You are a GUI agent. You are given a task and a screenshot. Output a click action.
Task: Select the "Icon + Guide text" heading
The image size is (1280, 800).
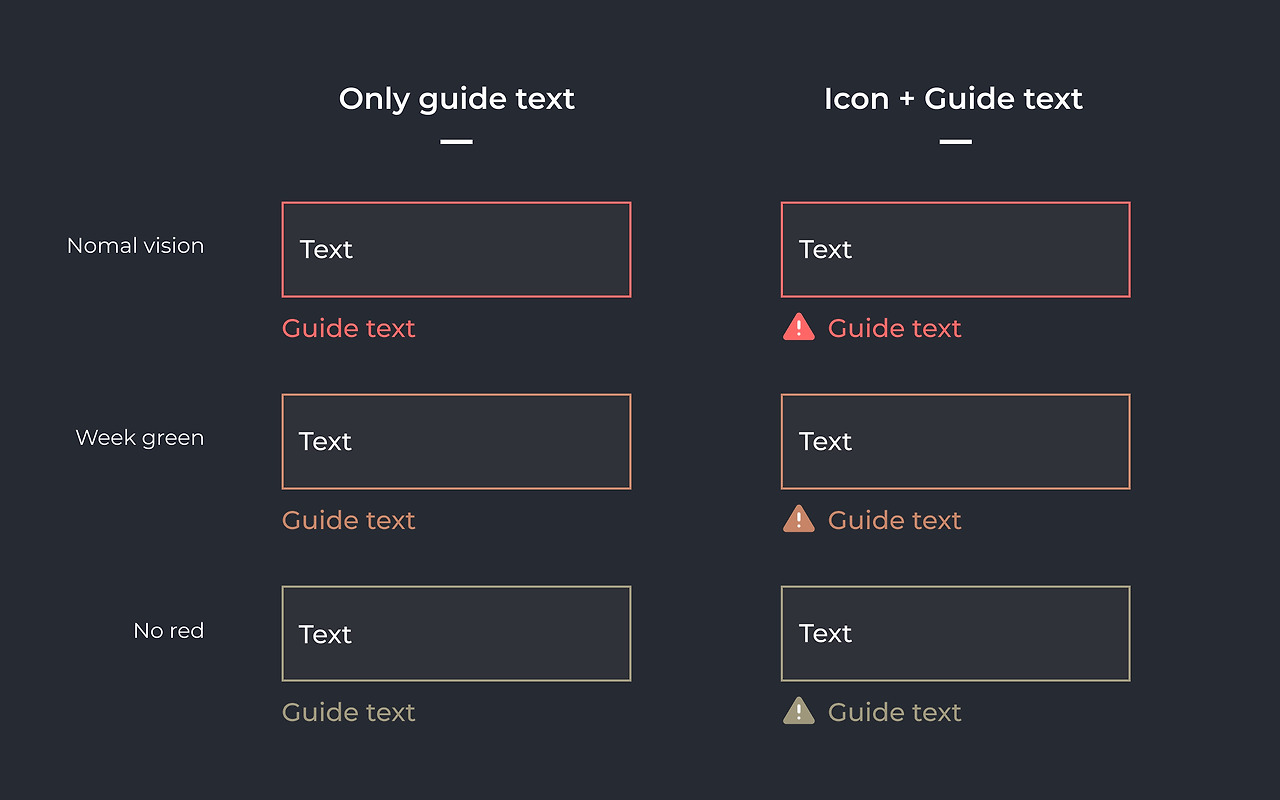(953, 99)
